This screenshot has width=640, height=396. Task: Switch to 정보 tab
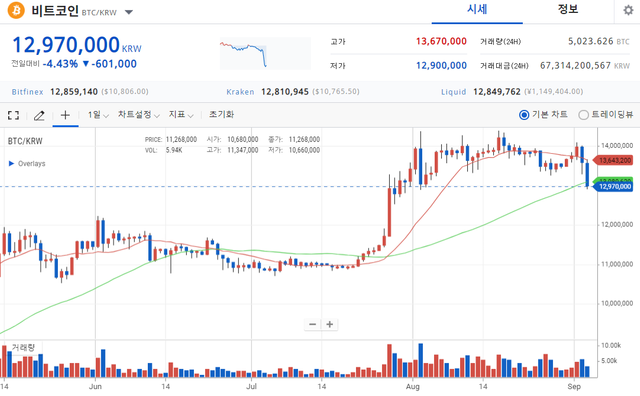(x=568, y=10)
